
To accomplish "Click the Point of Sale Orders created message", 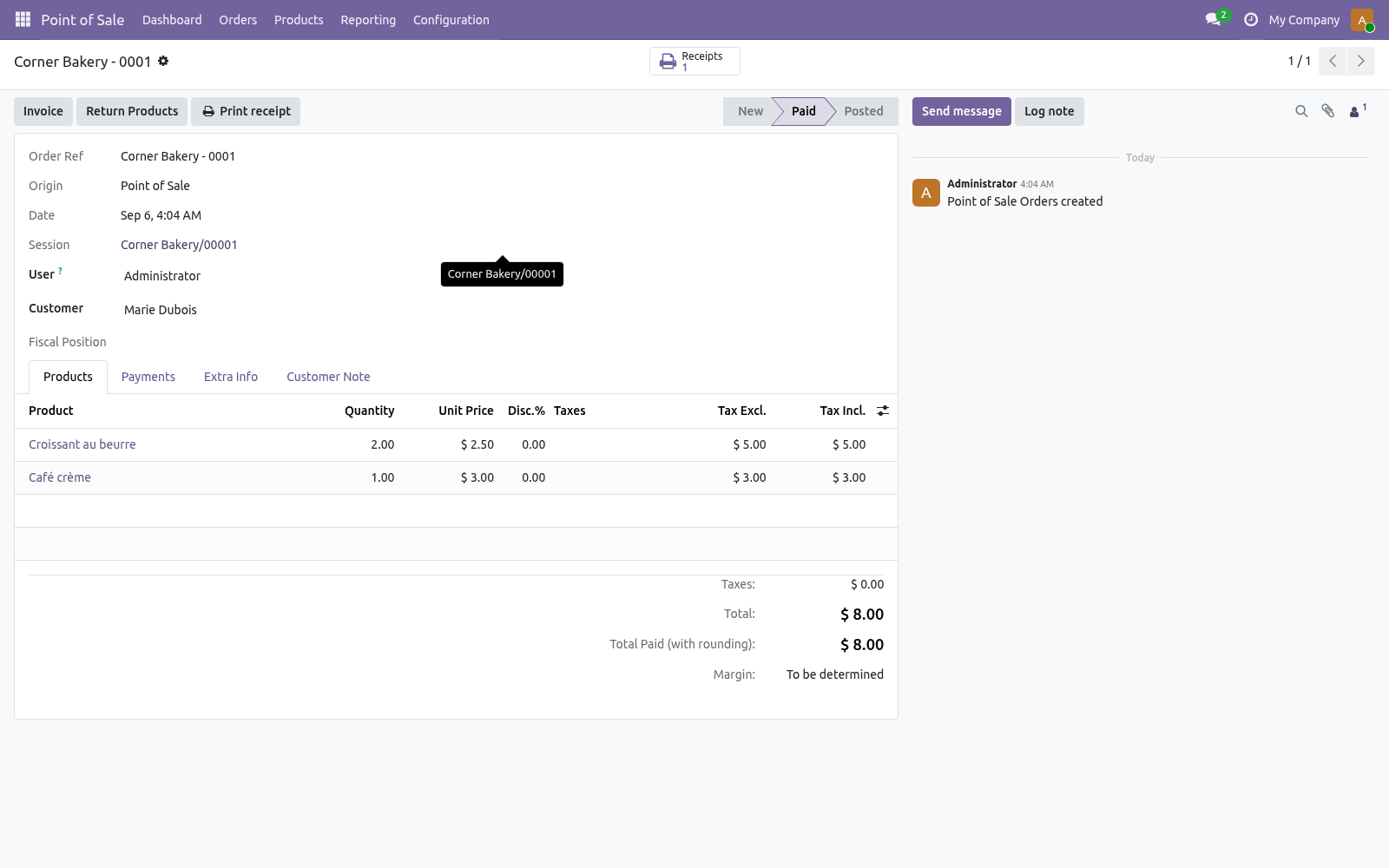I will point(1025,201).
